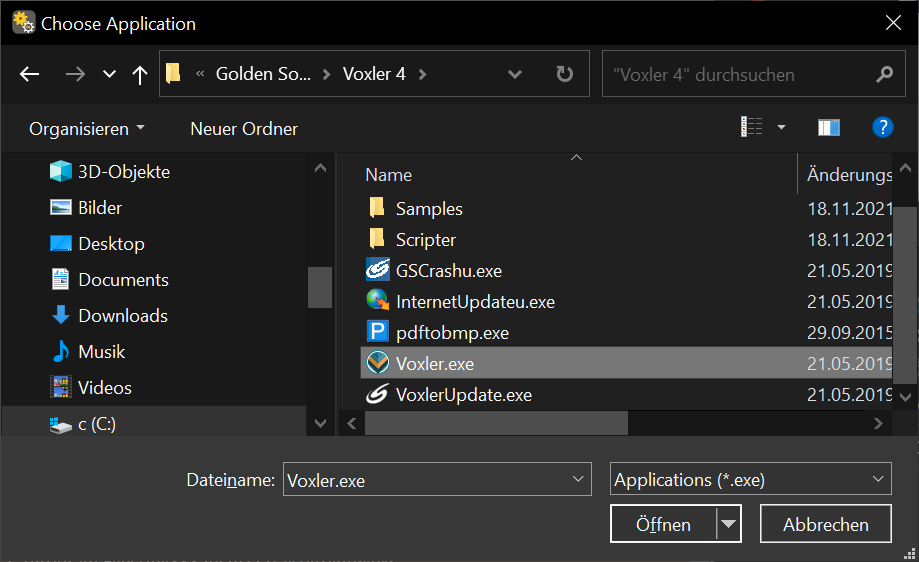This screenshot has height=562, width=919.
Task: Click the Downloads arrow icon
Action: pos(60,315)
